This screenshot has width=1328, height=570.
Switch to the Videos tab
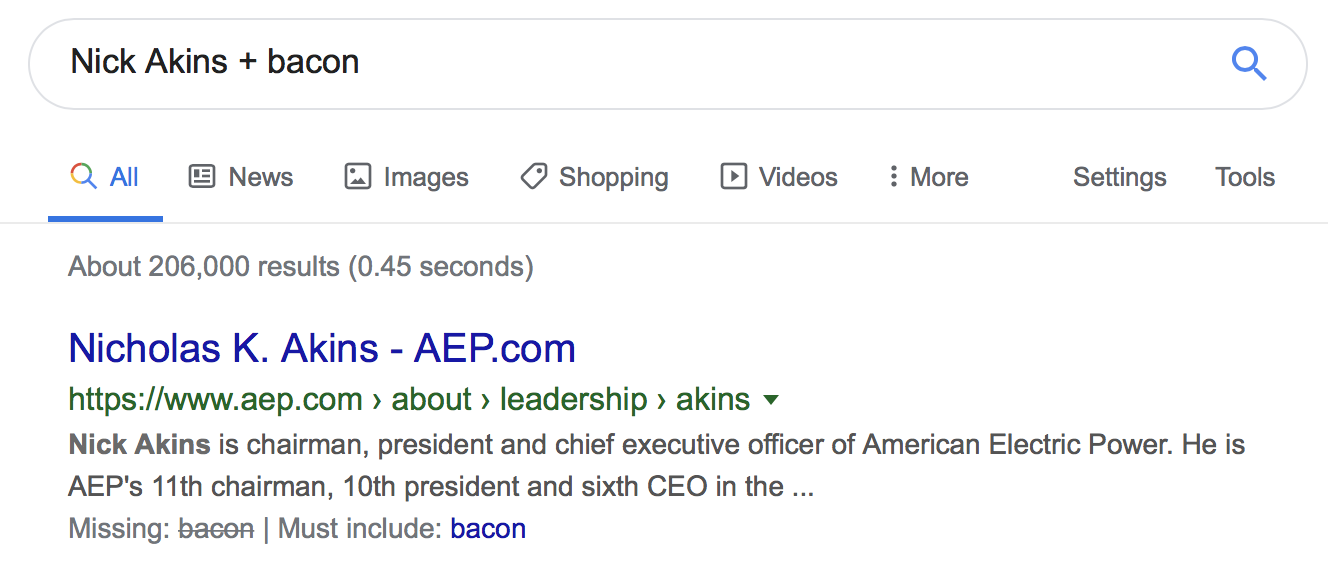click(779, 177)
